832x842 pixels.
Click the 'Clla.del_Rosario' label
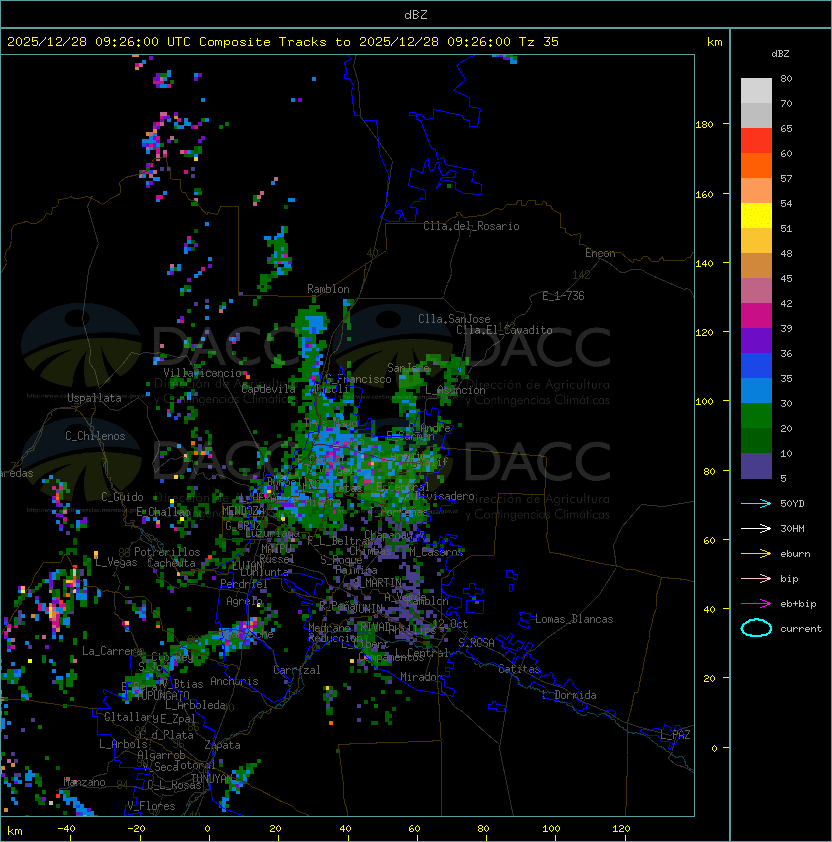(x=471, y=226)
